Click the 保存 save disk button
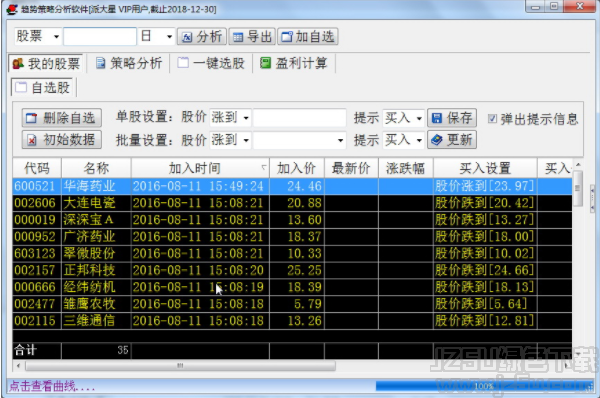The width and height of the screenshot is (600, 398). [x=452, y=118]
